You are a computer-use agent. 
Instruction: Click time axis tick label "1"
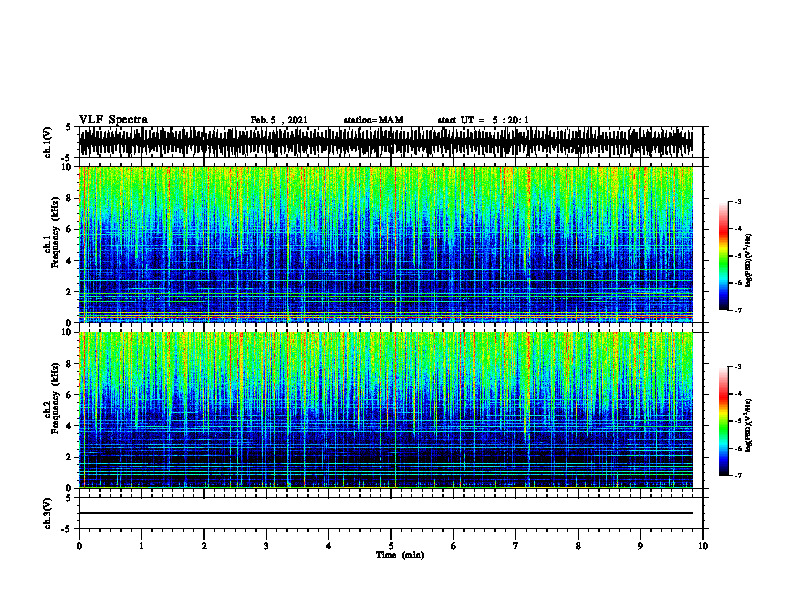tap(141, 546)
